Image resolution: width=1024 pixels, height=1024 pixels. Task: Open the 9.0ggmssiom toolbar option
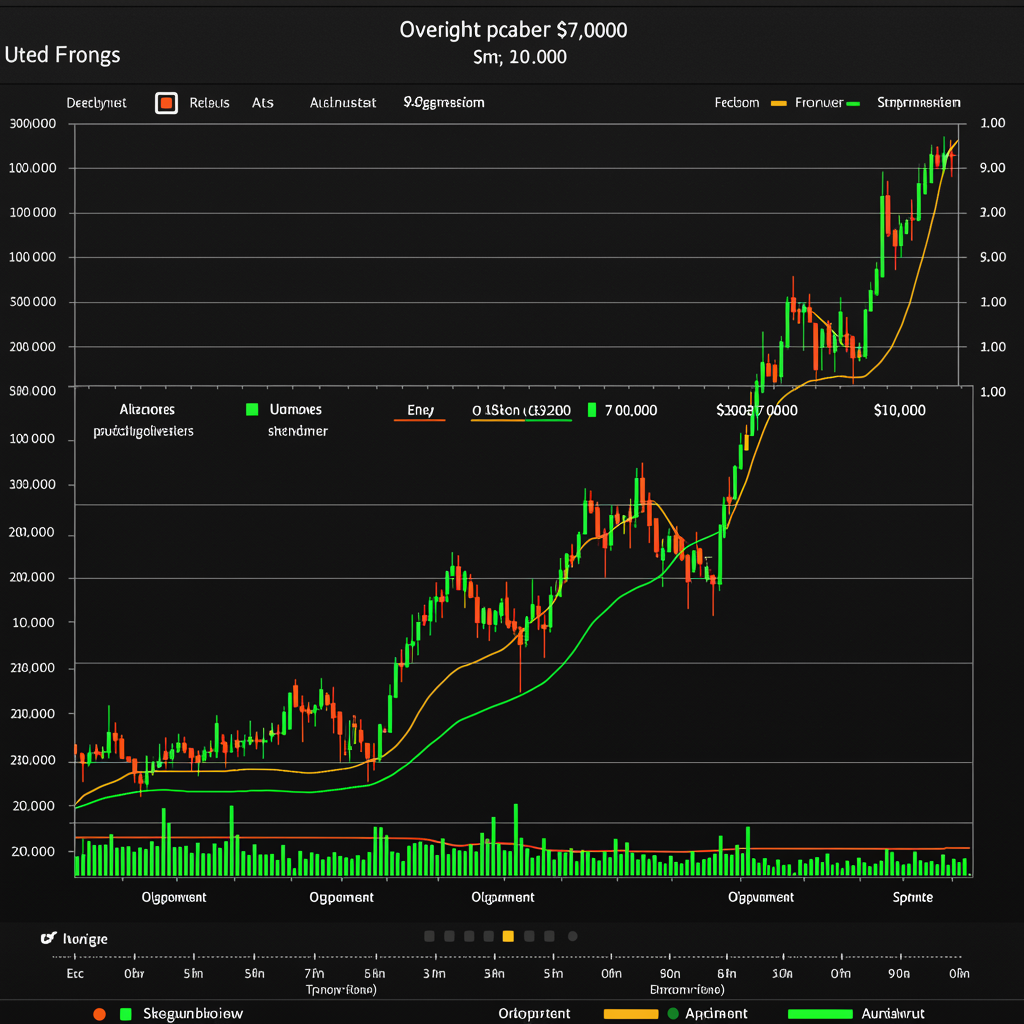(443, 102)
